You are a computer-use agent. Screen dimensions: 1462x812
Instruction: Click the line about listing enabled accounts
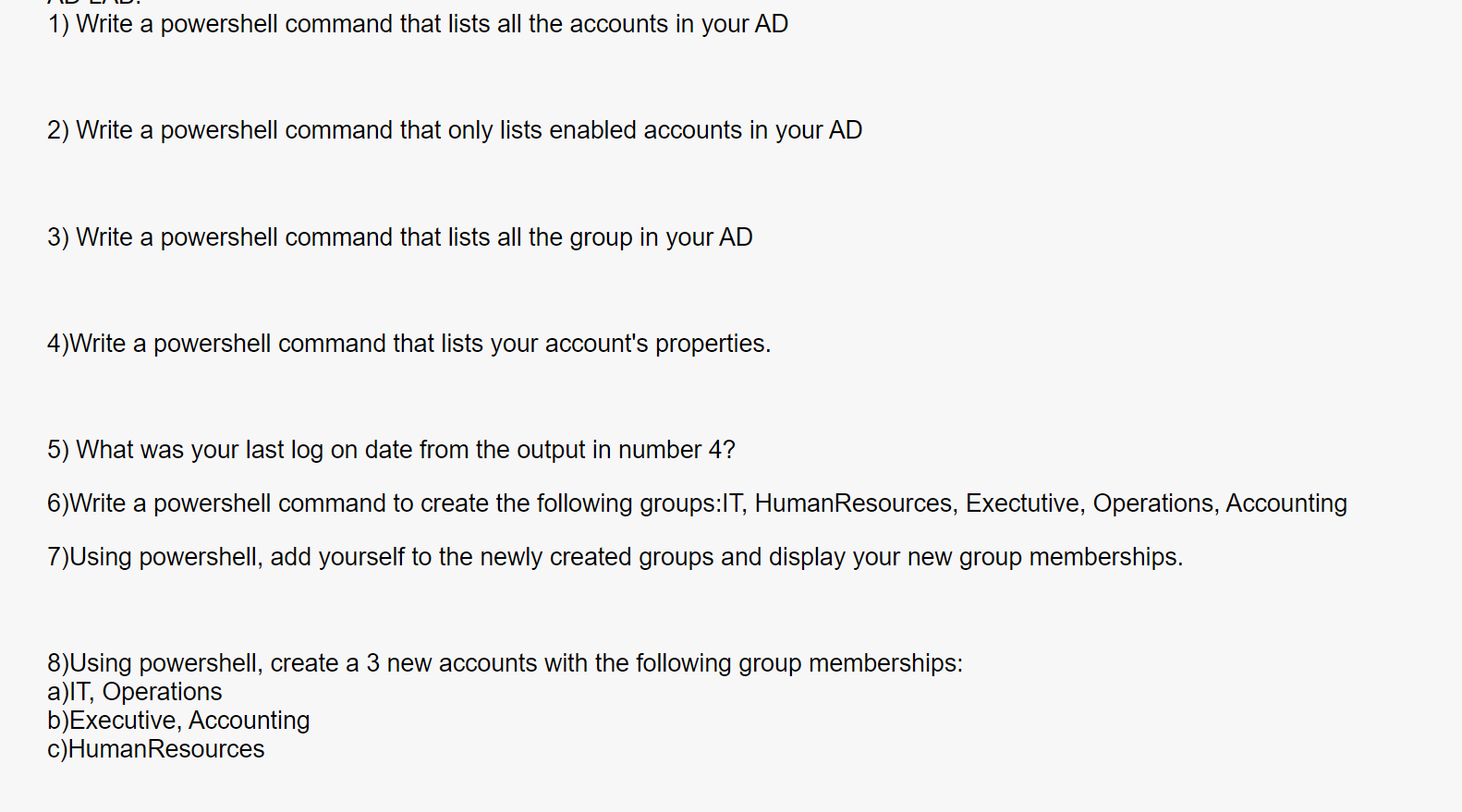455,130
